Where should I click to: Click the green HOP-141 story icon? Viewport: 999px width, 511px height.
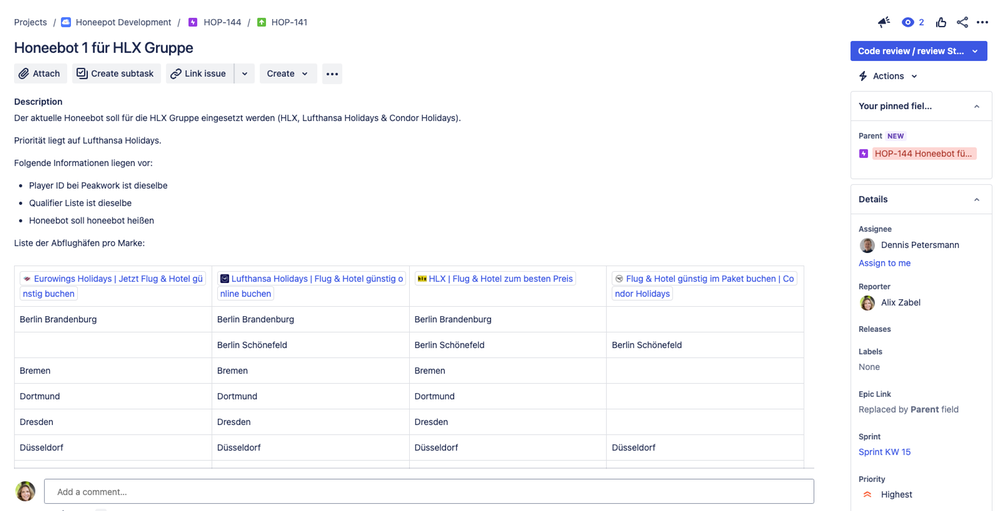click(x=261, y=22)
